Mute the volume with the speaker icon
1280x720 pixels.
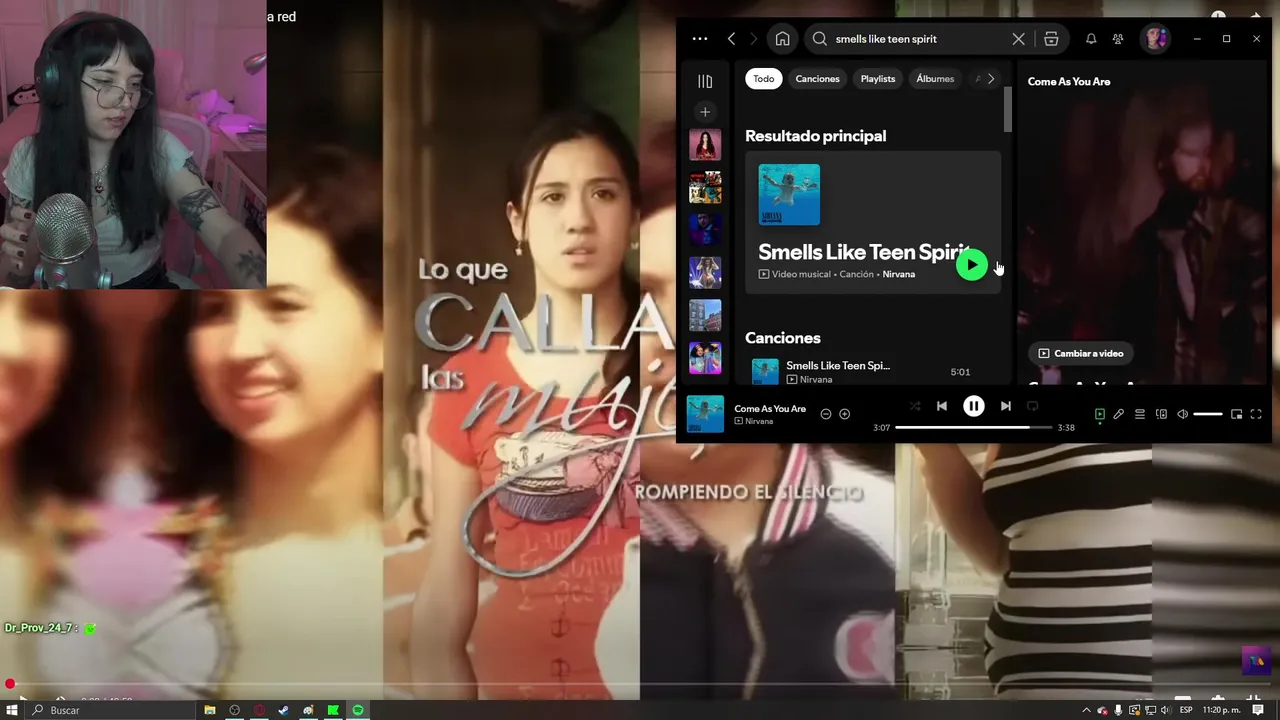coord(1182,414)
